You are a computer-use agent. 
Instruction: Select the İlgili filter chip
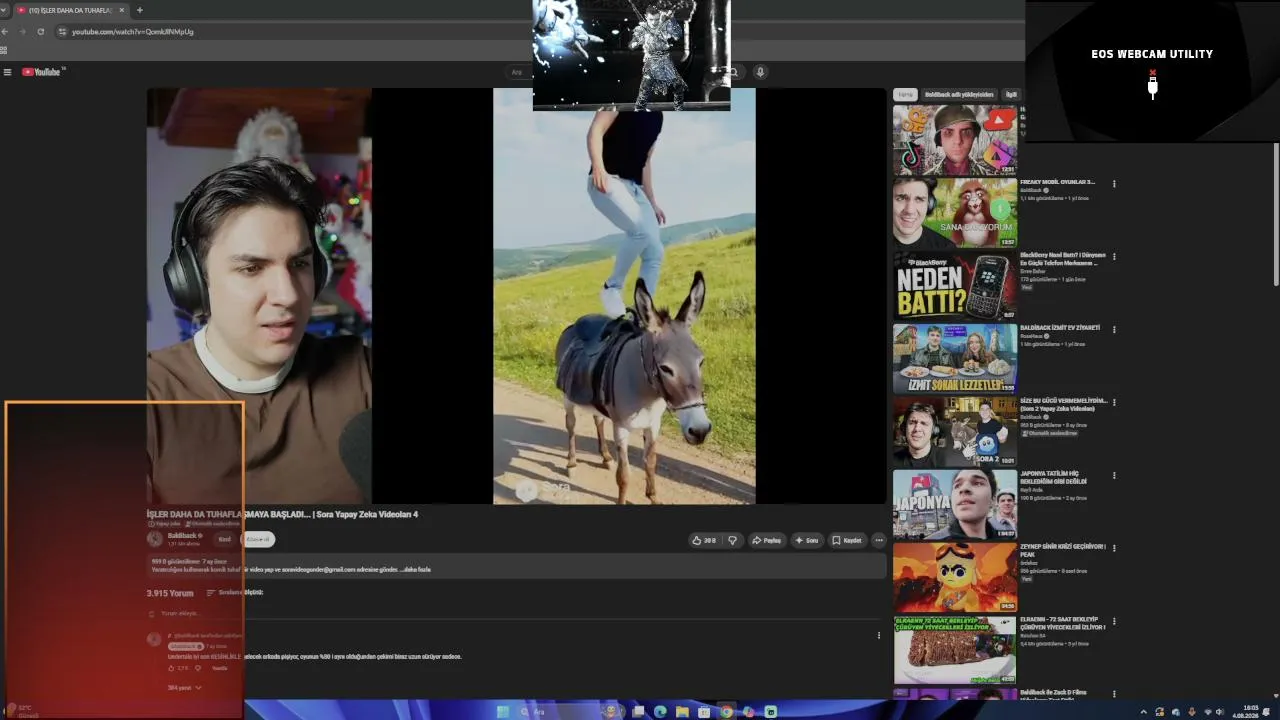[1011, 95]
